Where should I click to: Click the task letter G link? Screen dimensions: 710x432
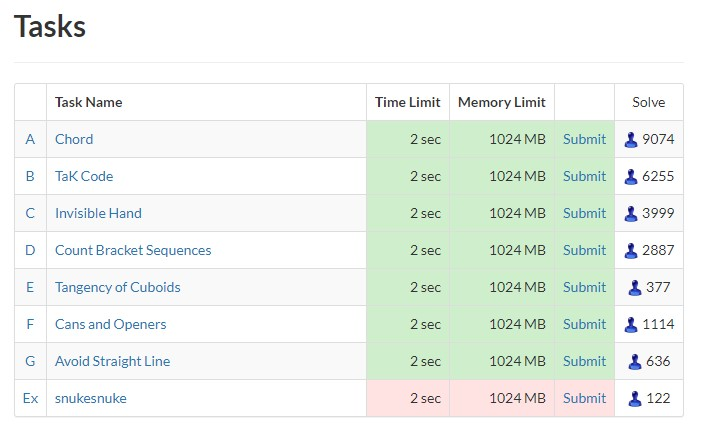click(30, 361)
